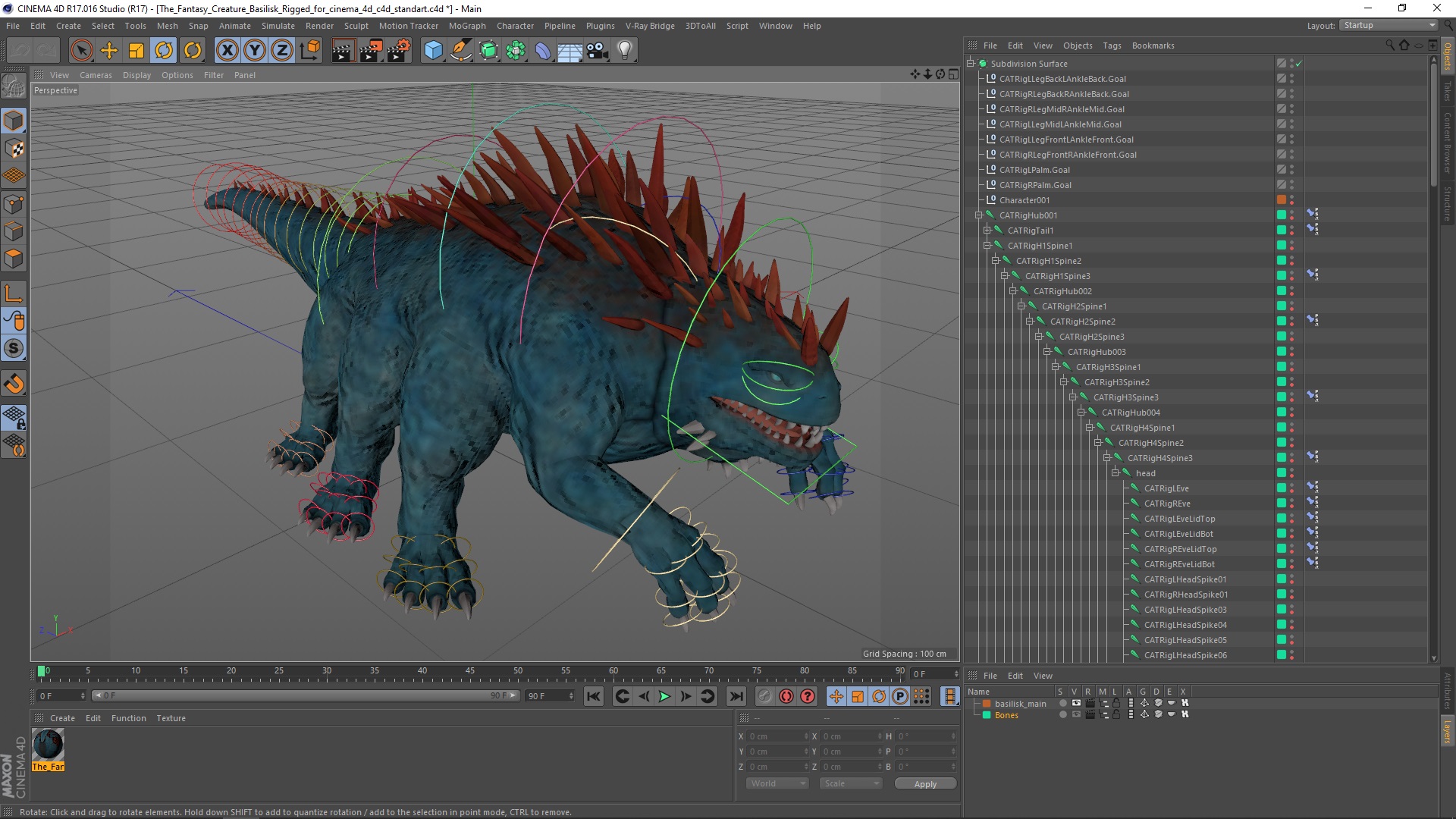Switch to Texture mode
This screenshot has height=819, width=1456.
(14, 148)
